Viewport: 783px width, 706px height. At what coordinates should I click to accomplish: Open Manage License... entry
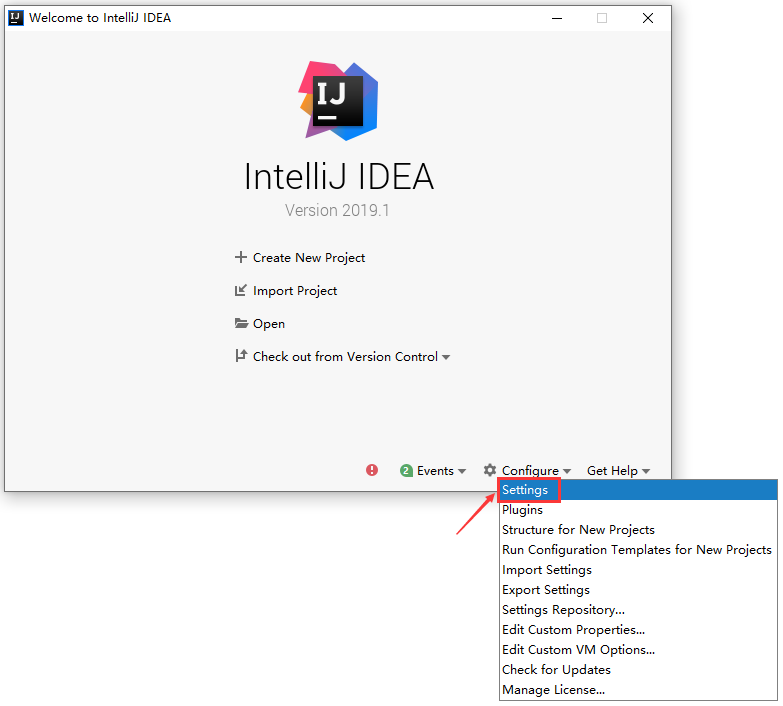640,691
